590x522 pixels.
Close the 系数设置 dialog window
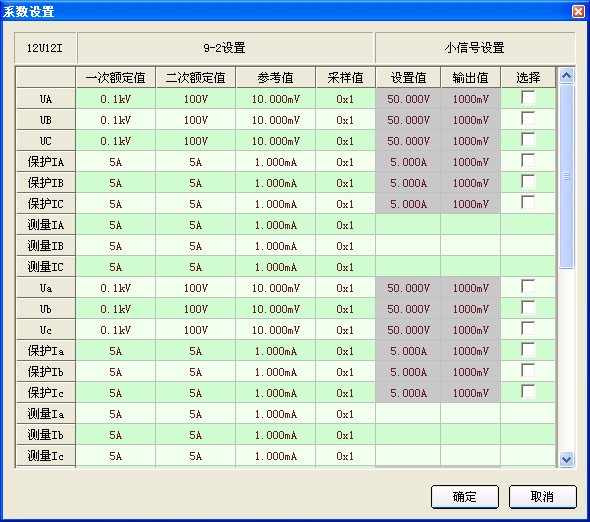(x=578, y=11)
